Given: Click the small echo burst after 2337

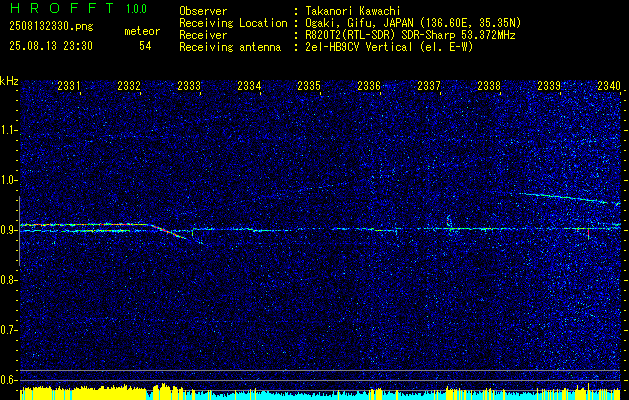Looking at the screenshot, I should 449,223.
